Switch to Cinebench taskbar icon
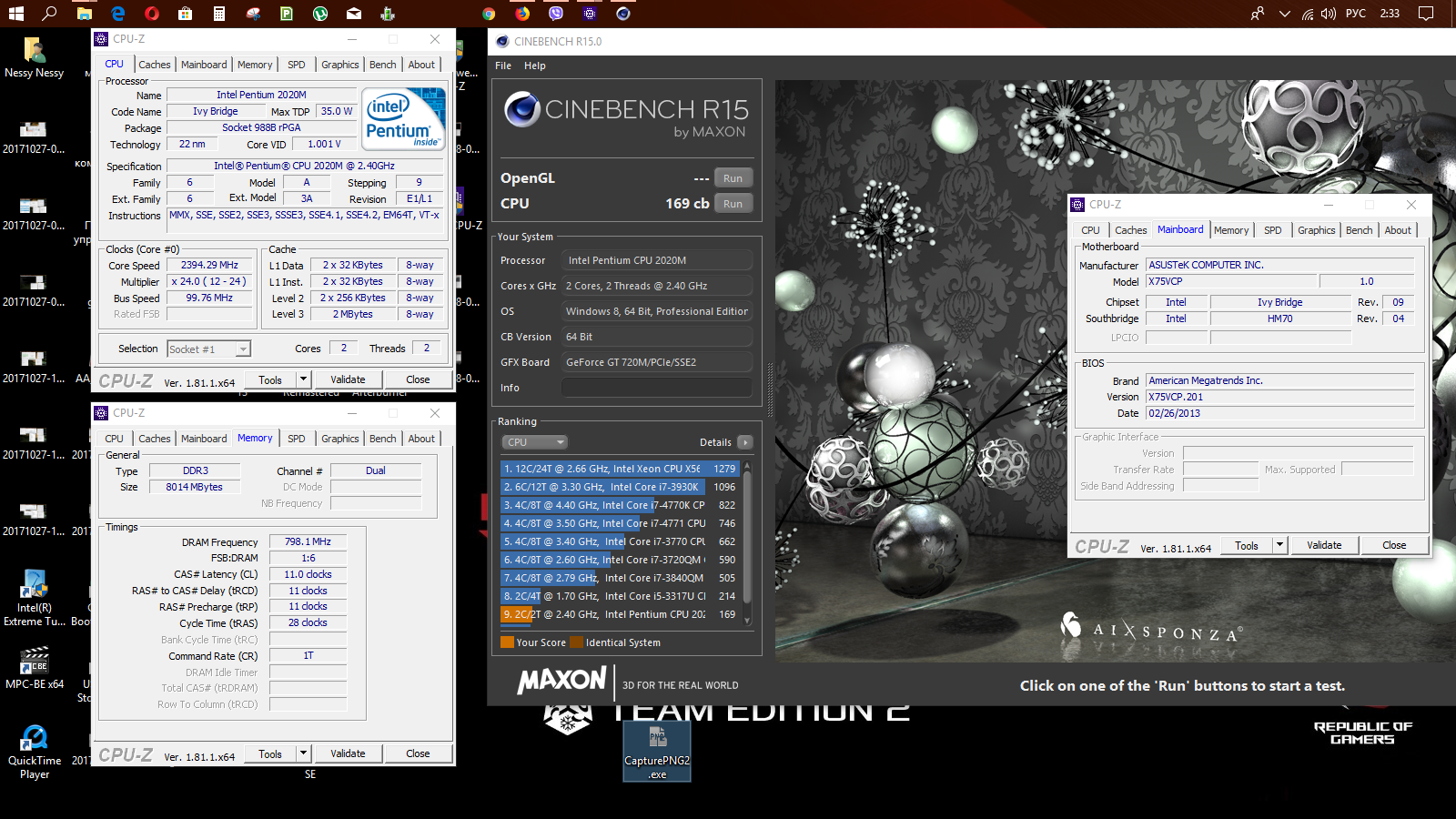This screenshot has width=1456, height=819. (623, 14)
